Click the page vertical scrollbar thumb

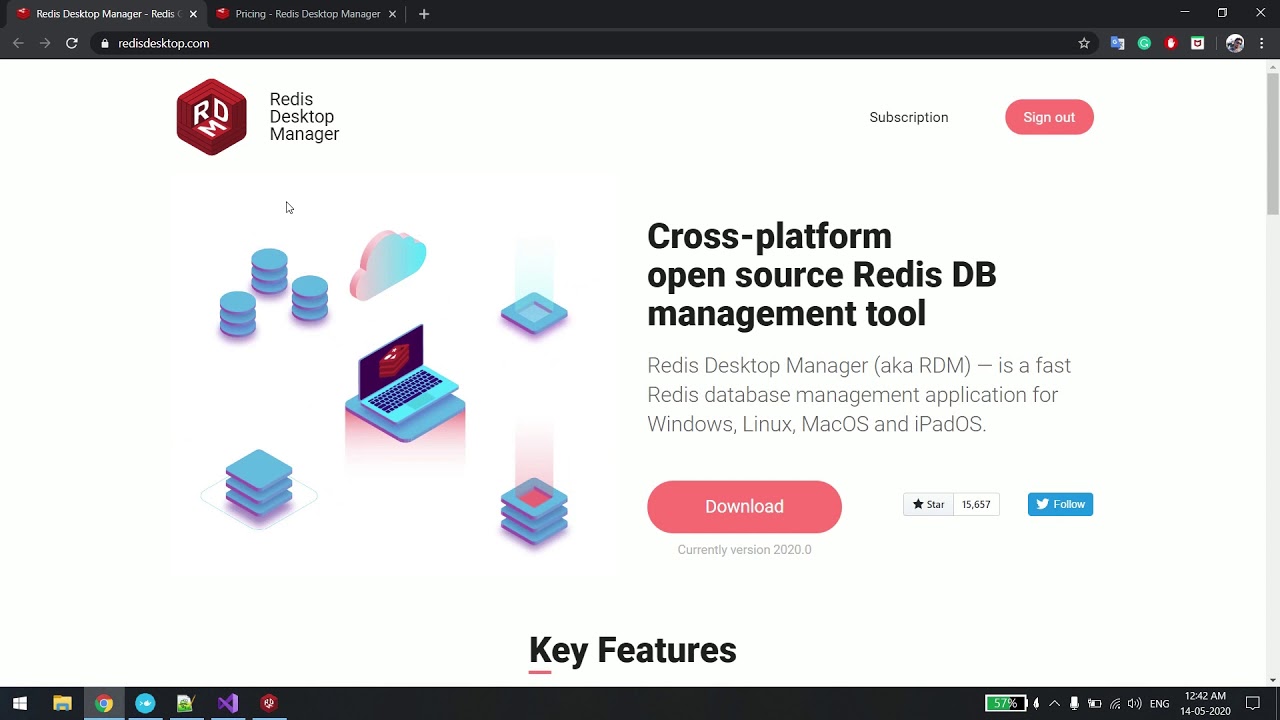[x=1273, y=142]
